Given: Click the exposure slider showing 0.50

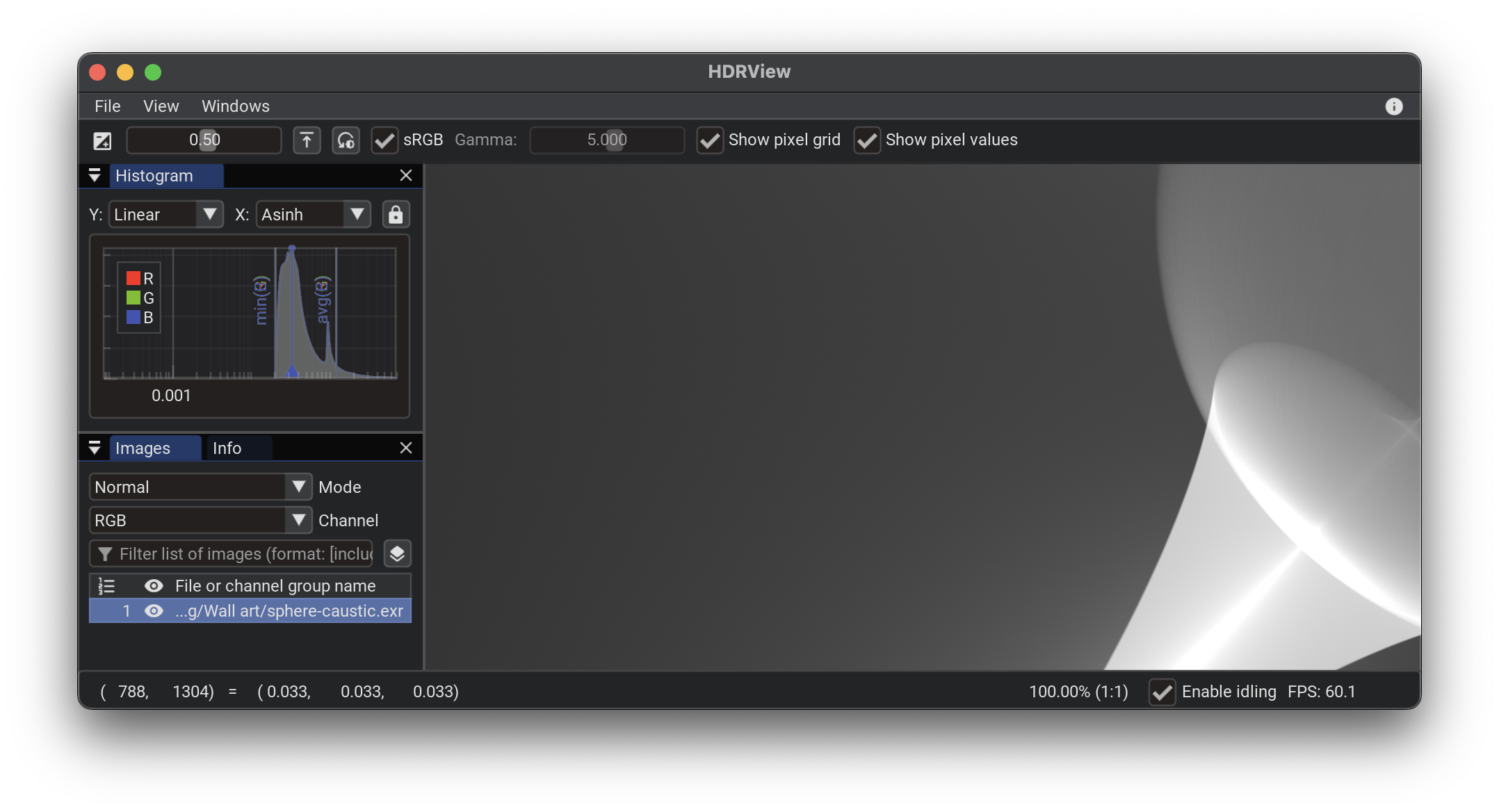Looking at the screenshot, I should [204, 140].
